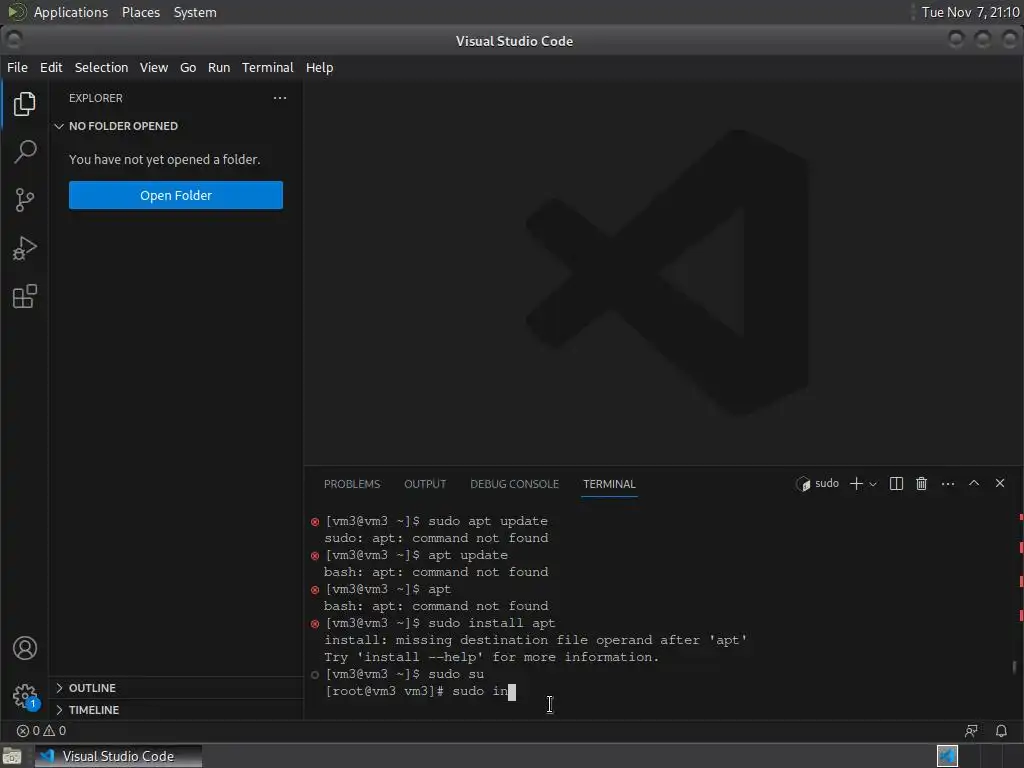The image size is (1024, 768).
Task: Select Visual Studio Code taskbar button
Action: (x=118, y=756)
